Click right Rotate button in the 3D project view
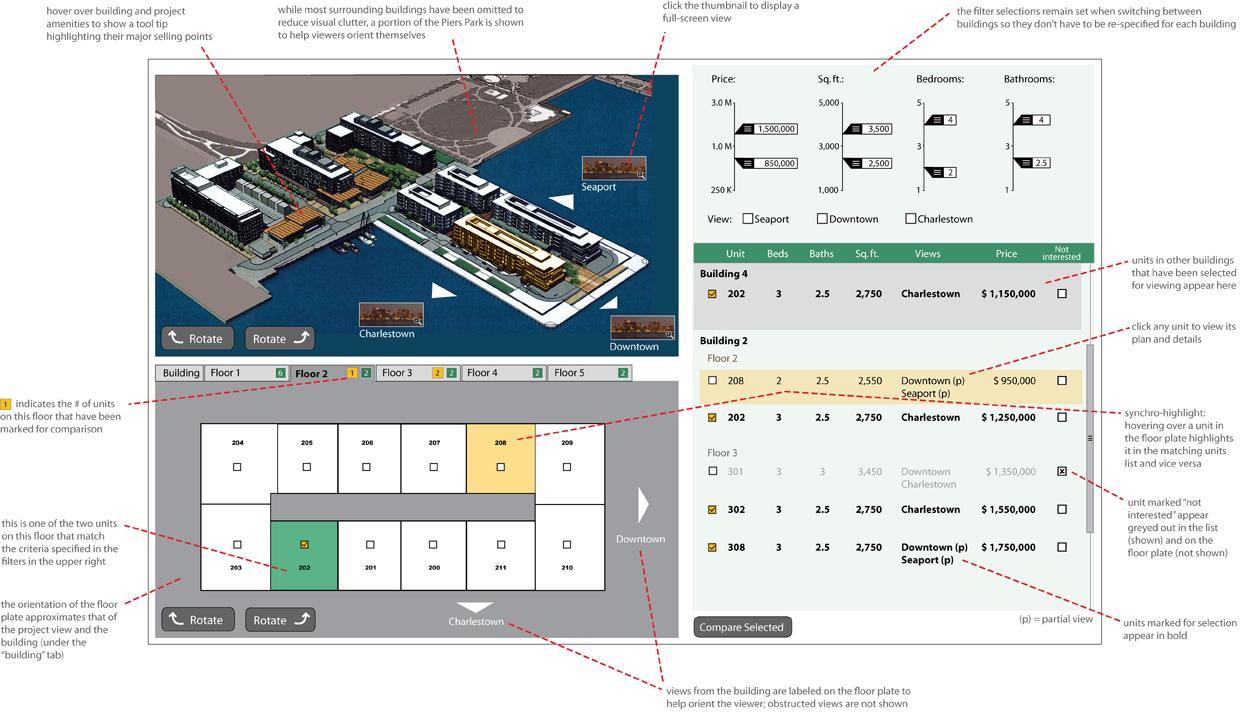The width and height of the screenshot is (1250, 727). click(280, 338)
